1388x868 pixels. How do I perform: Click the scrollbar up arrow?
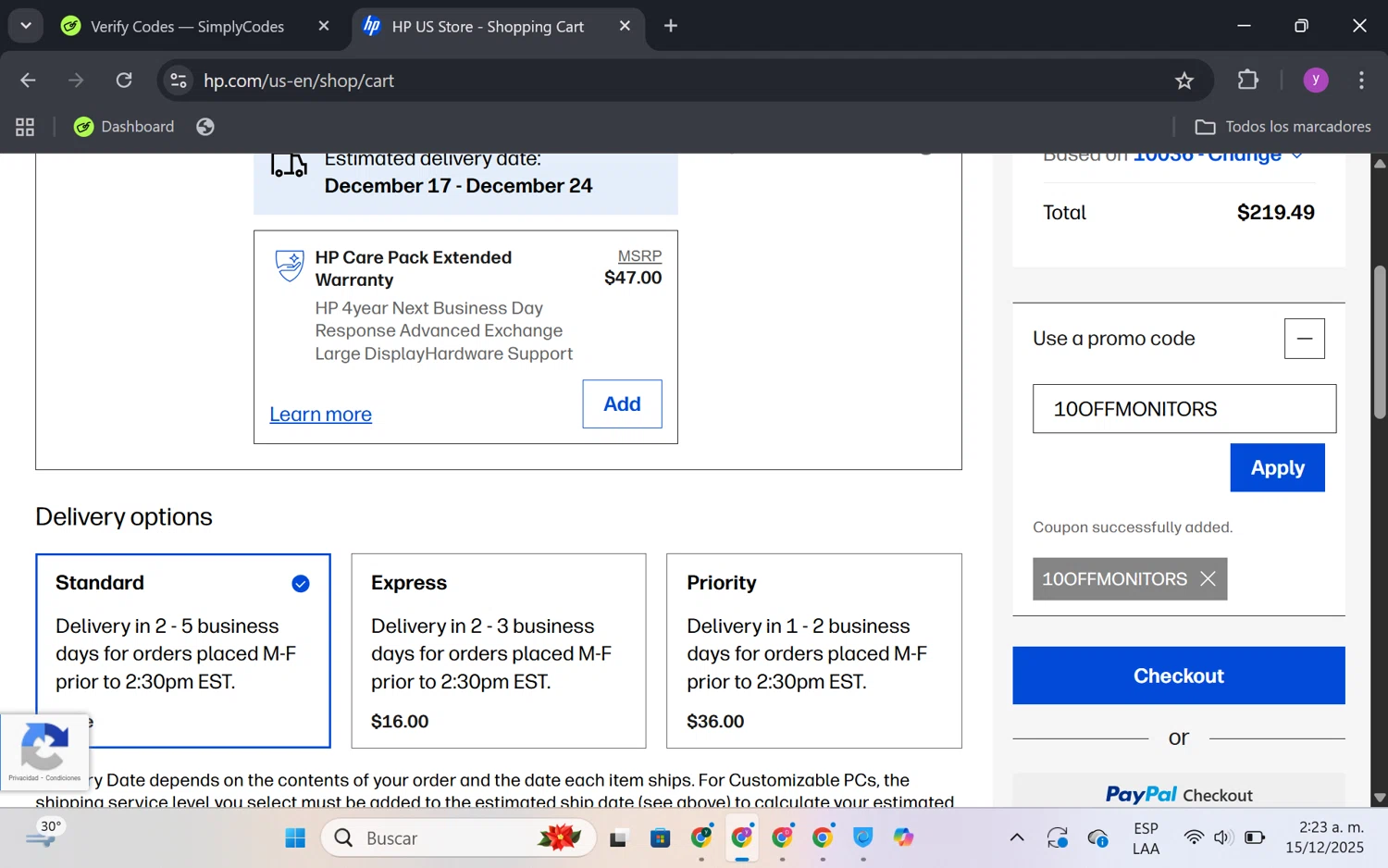click(x=1380, y=163)
